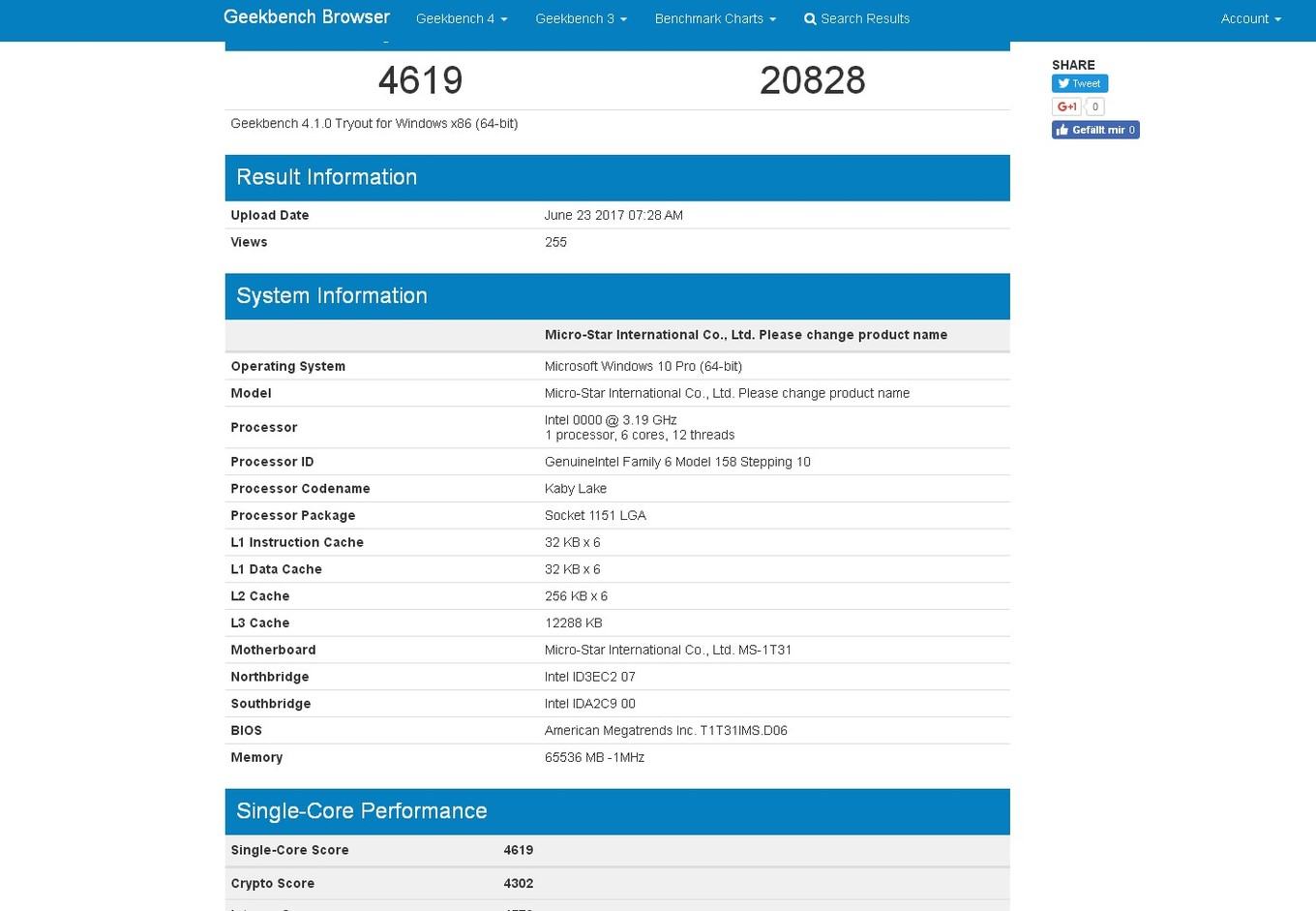Select L2 Cache value 256 KB x 6
The width and height of the screenshot is (1316, 911).
[576, 596]
